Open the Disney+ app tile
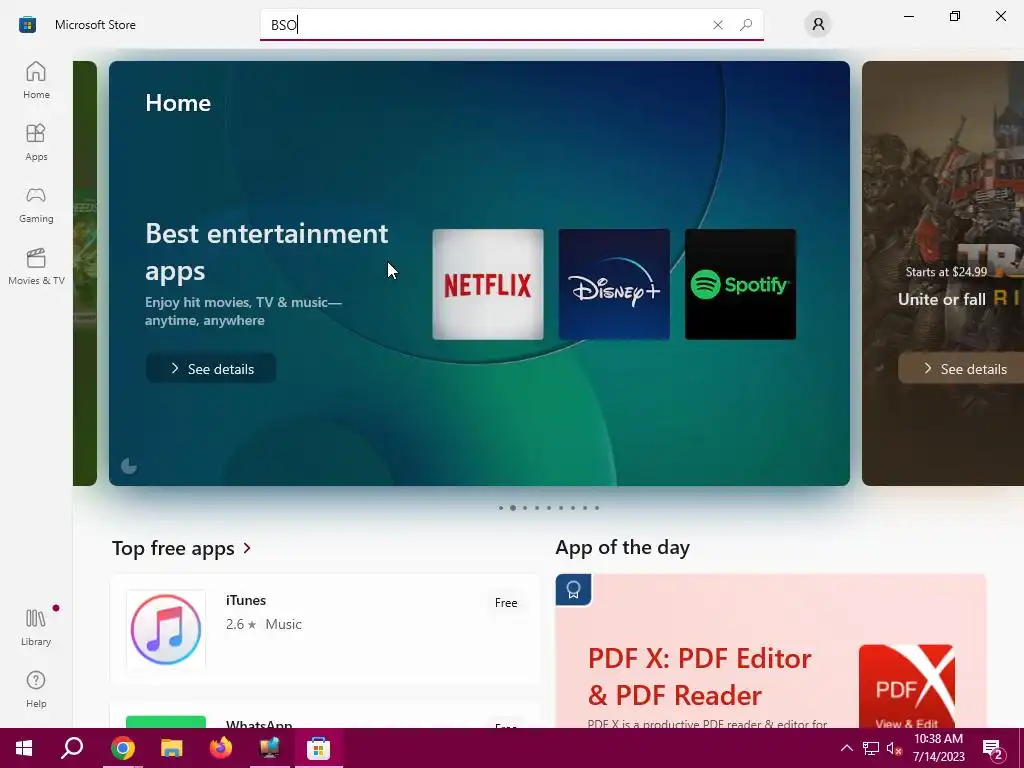The width and height of the screenshot is (1024, 768). [x=614, y=284]
